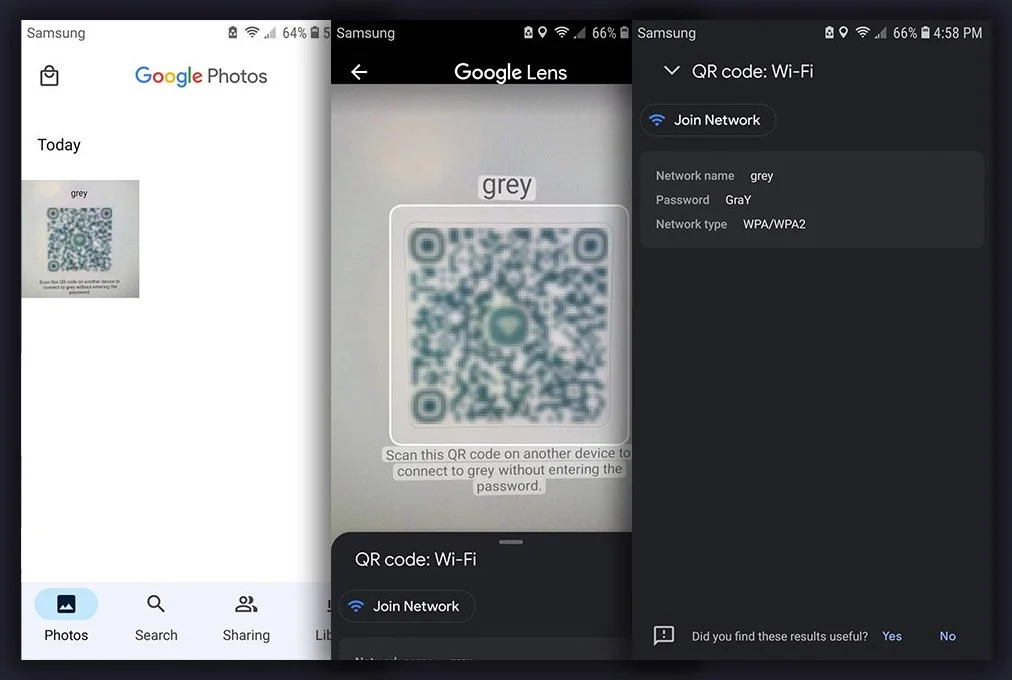The image size is (1012, 680).
Task: Switch to the Sharing tab
Action: point(246,617)
